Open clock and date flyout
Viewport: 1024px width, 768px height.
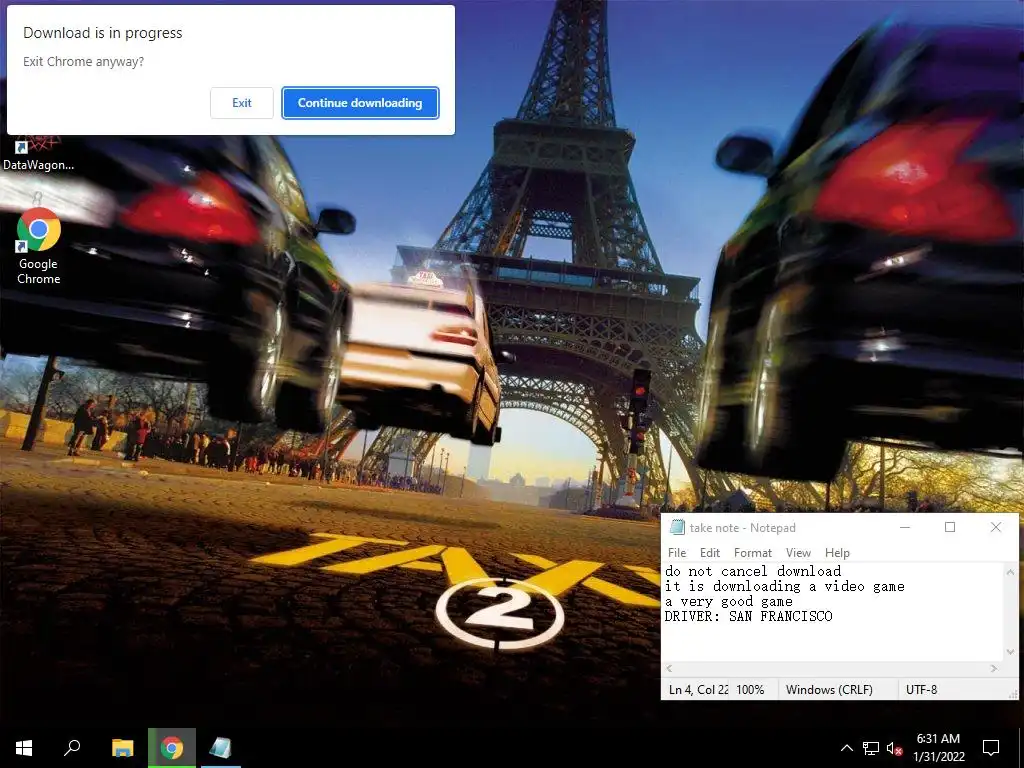[x=938, y=748]
